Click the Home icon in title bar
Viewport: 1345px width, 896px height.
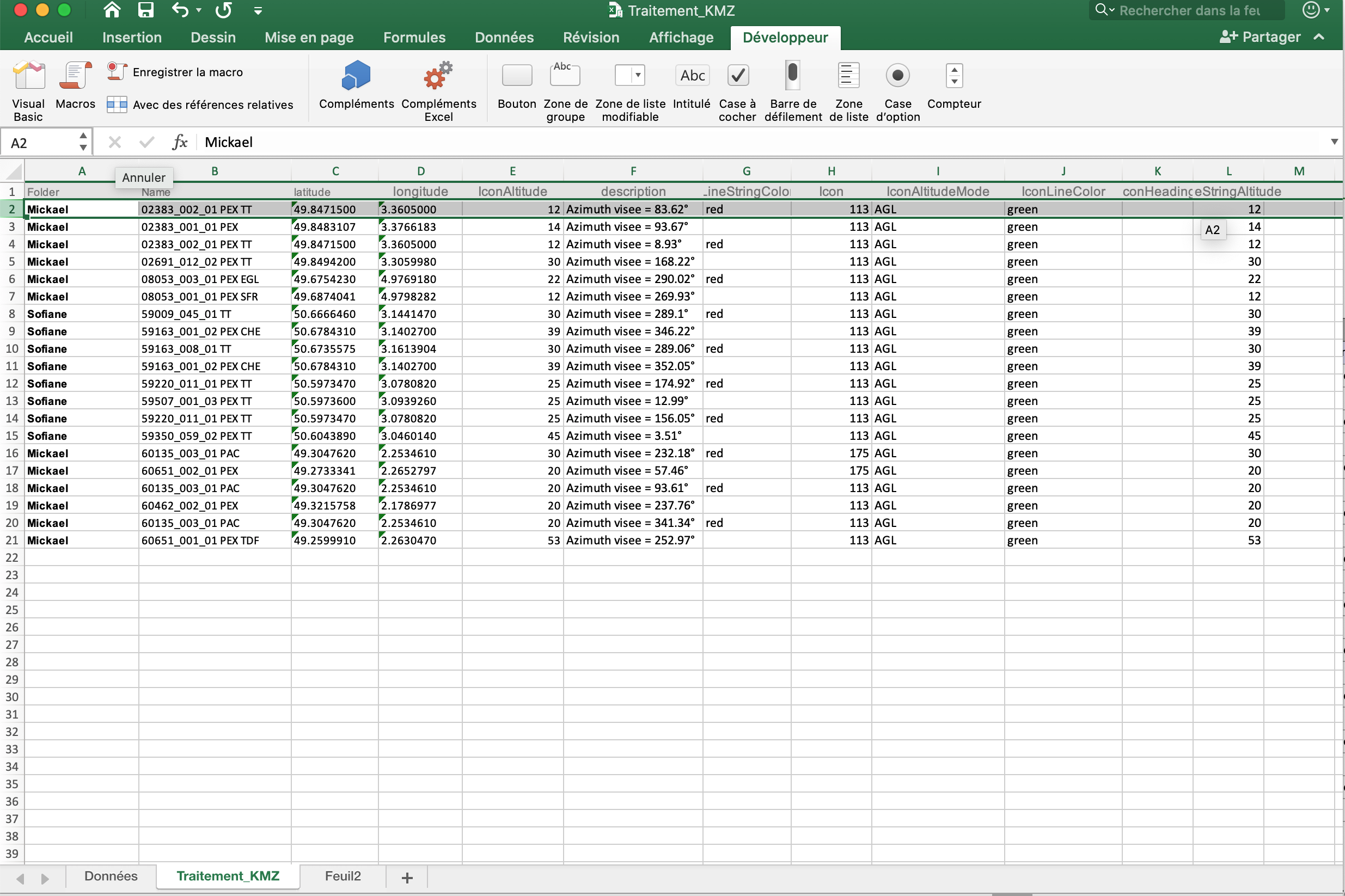(x=112, y=10)
